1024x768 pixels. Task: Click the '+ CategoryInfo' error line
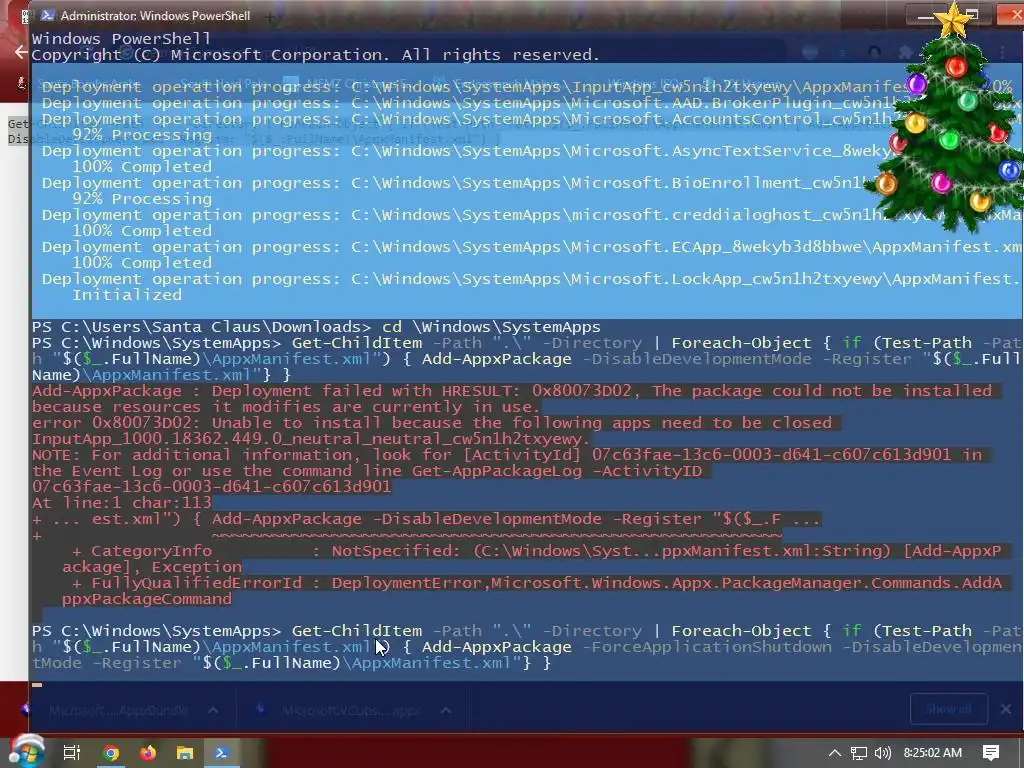pyautogui.click(x=536, y=551)
